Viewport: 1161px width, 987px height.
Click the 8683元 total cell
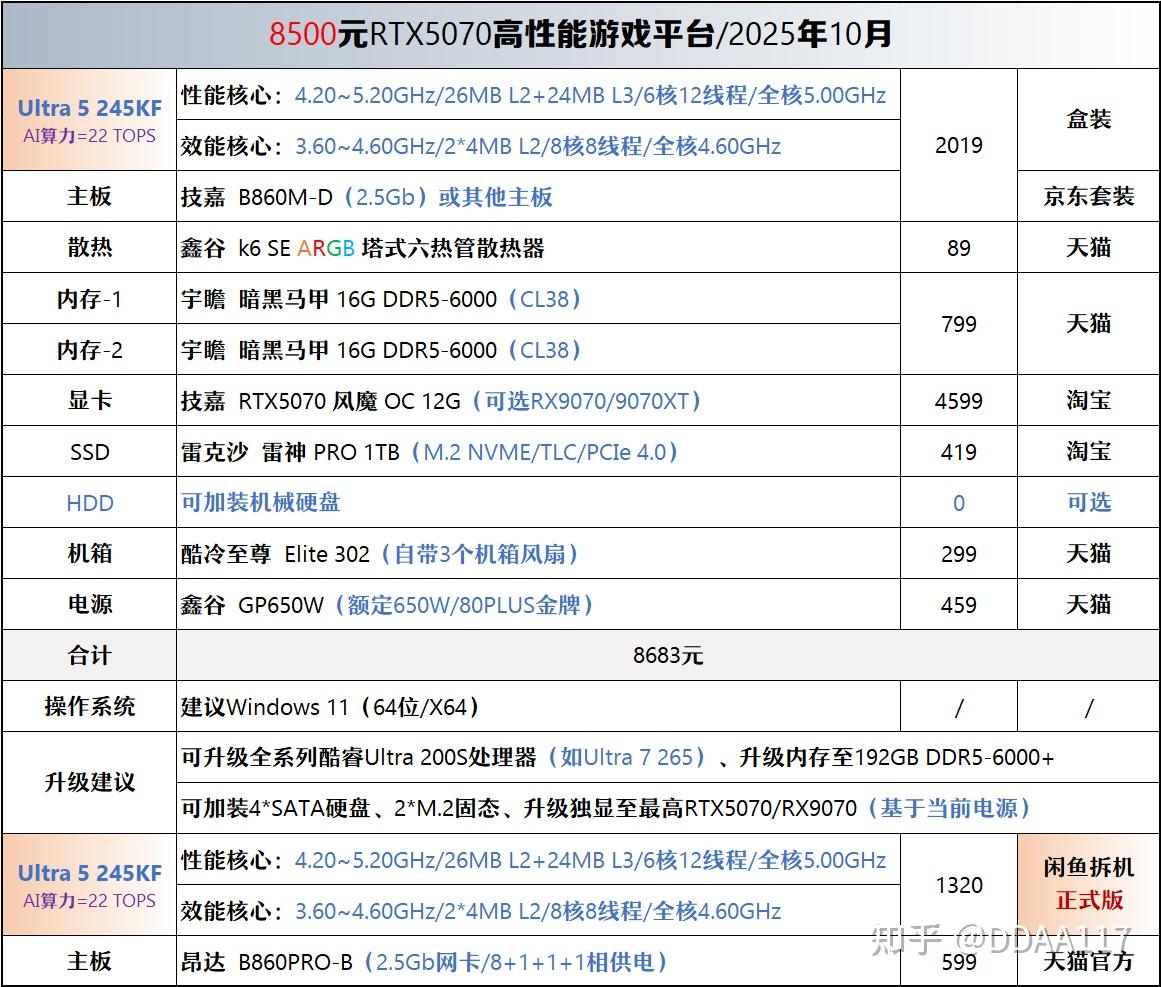tap(668, 655)
